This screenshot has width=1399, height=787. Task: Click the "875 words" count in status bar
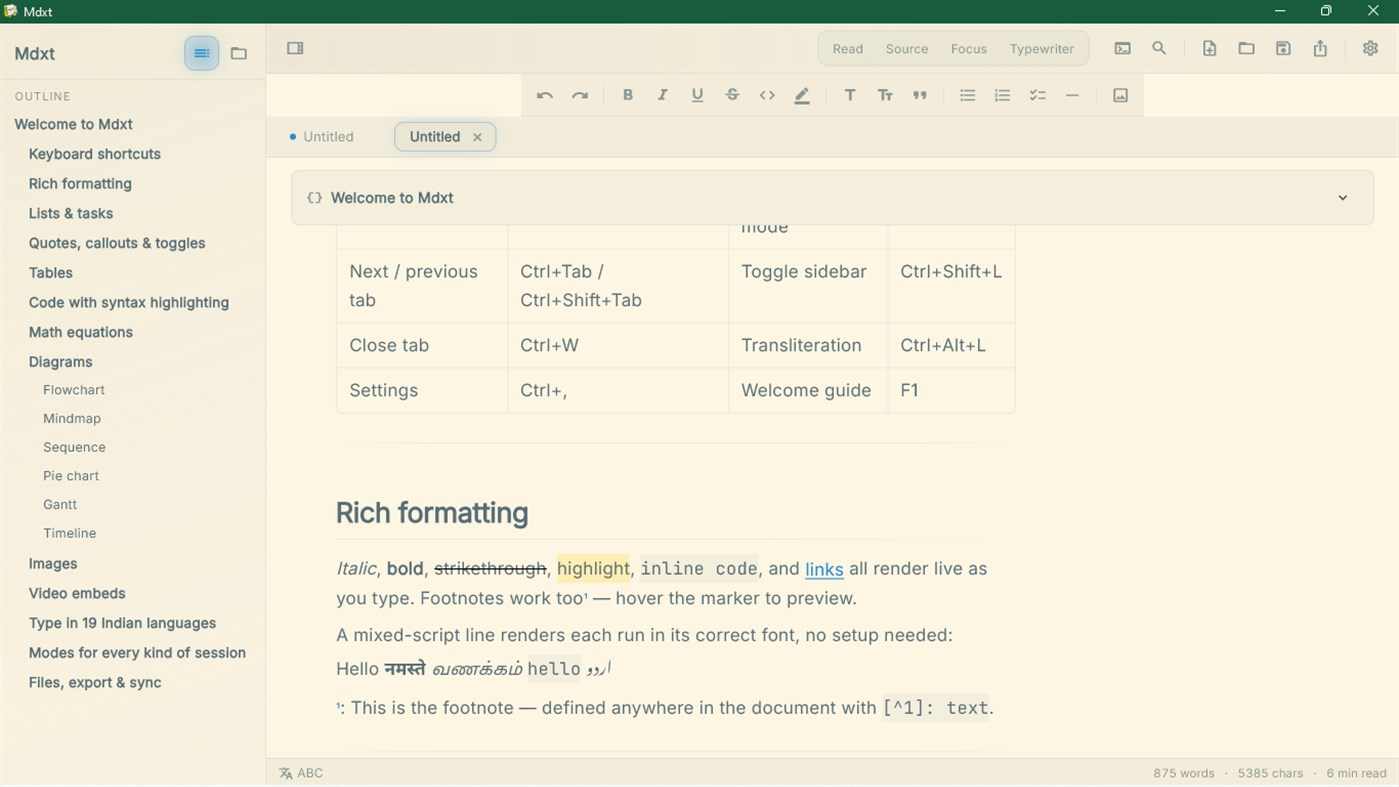point(1184,773)
